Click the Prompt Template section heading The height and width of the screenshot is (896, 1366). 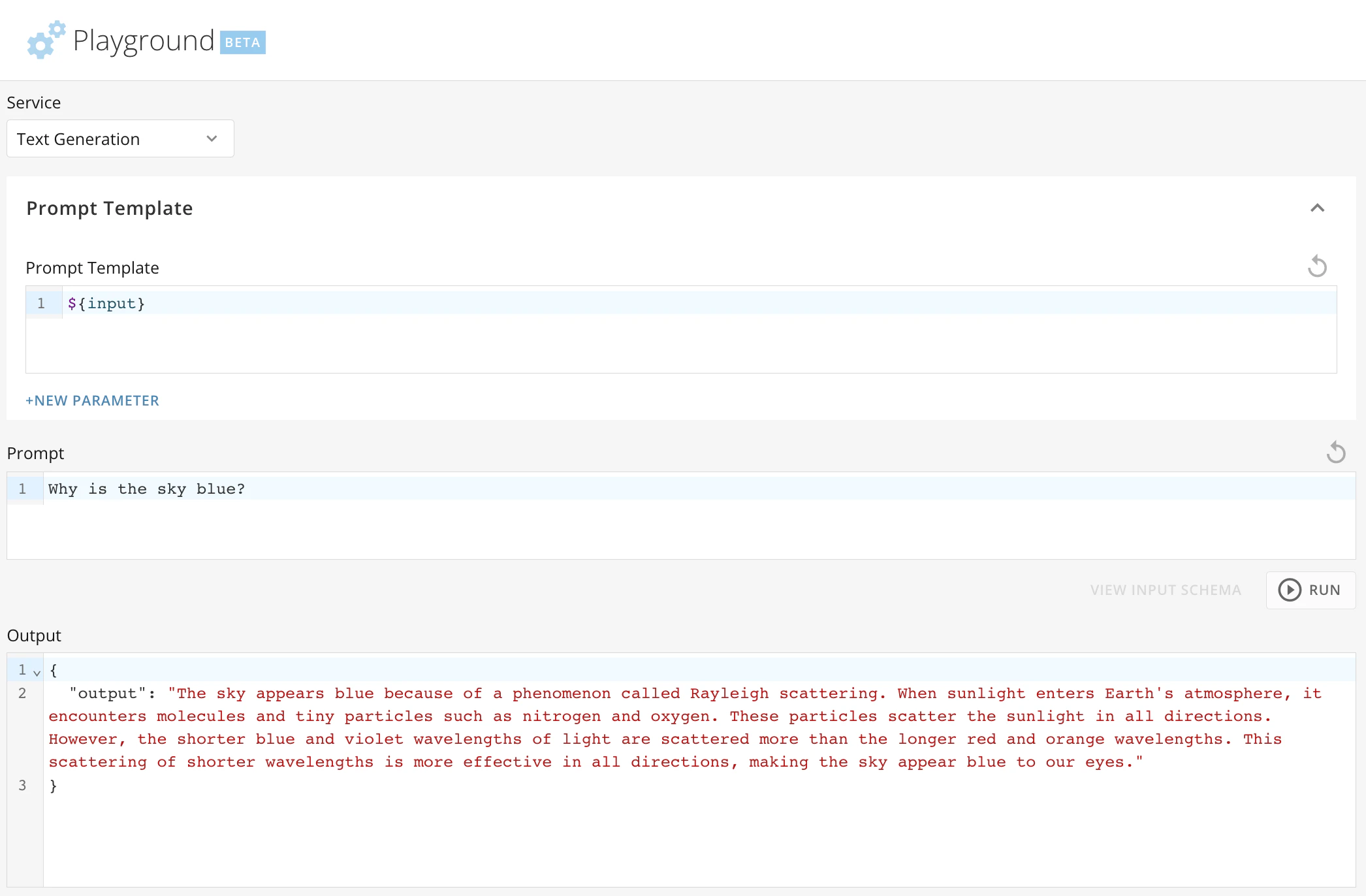(x=110, y=208)
